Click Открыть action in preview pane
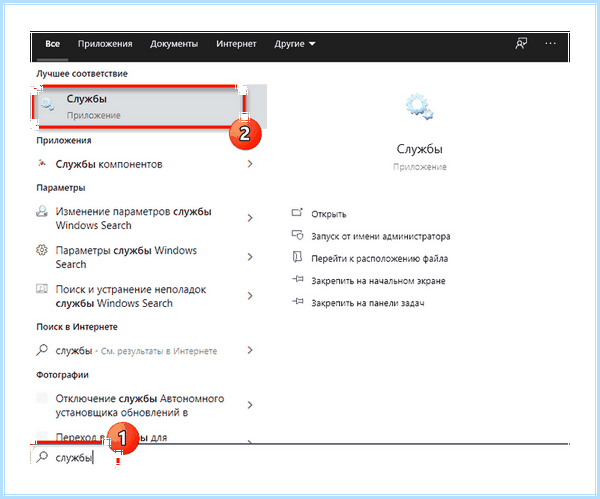The width and height of the screenshot is (600, 499). 329,214
